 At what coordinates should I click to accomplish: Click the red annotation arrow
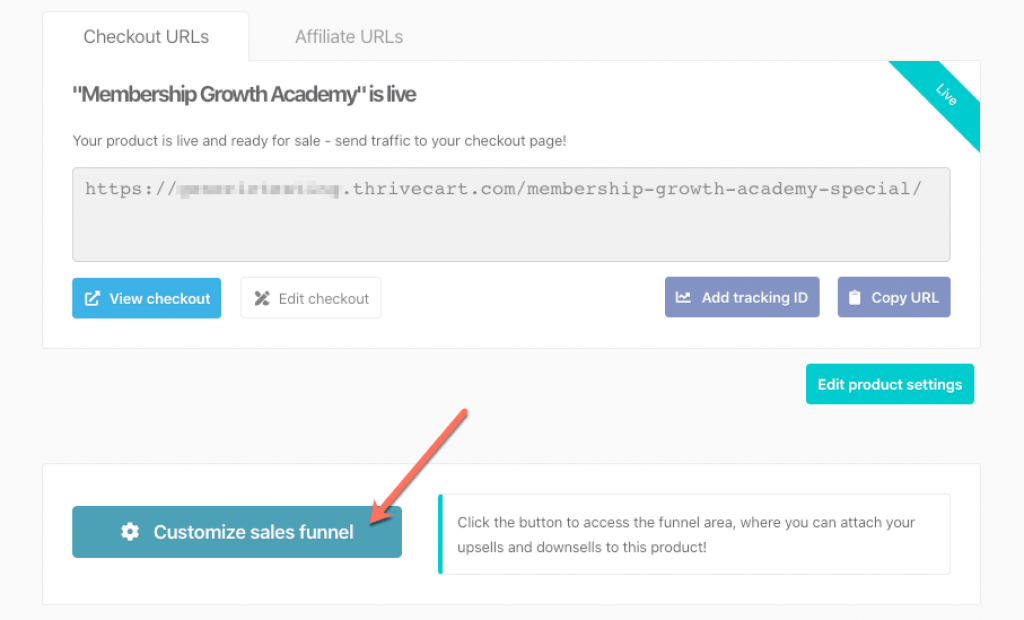pyautogui.click(x=418, y=464)
